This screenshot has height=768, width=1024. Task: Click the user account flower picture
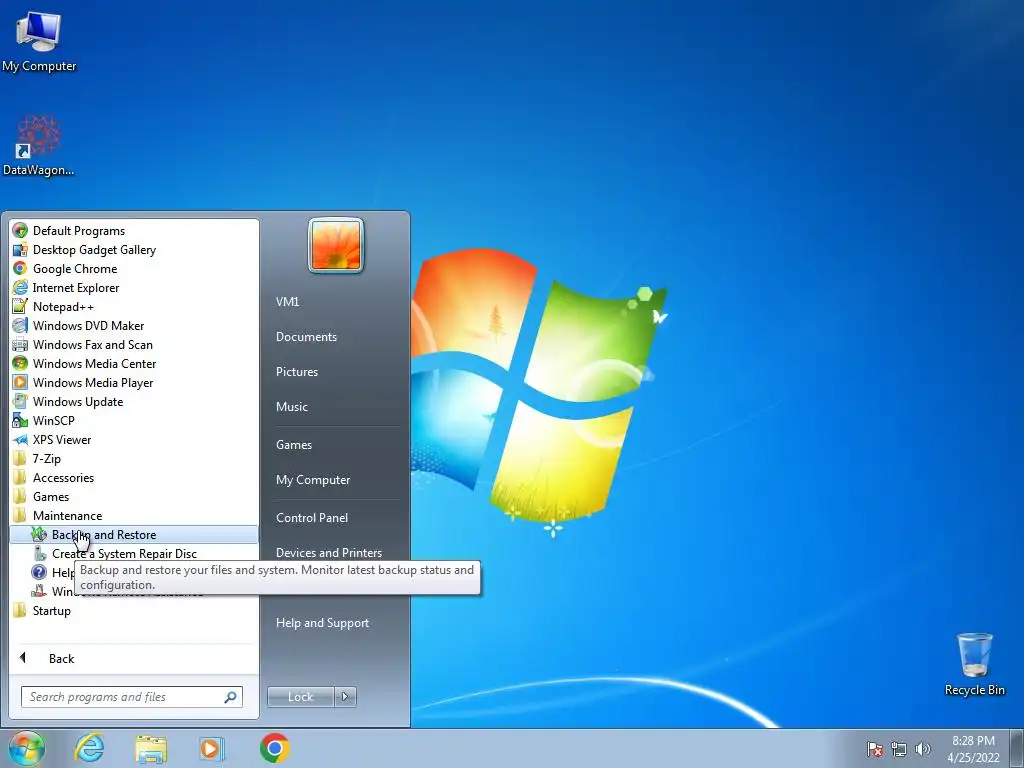[x=336, y=245]
